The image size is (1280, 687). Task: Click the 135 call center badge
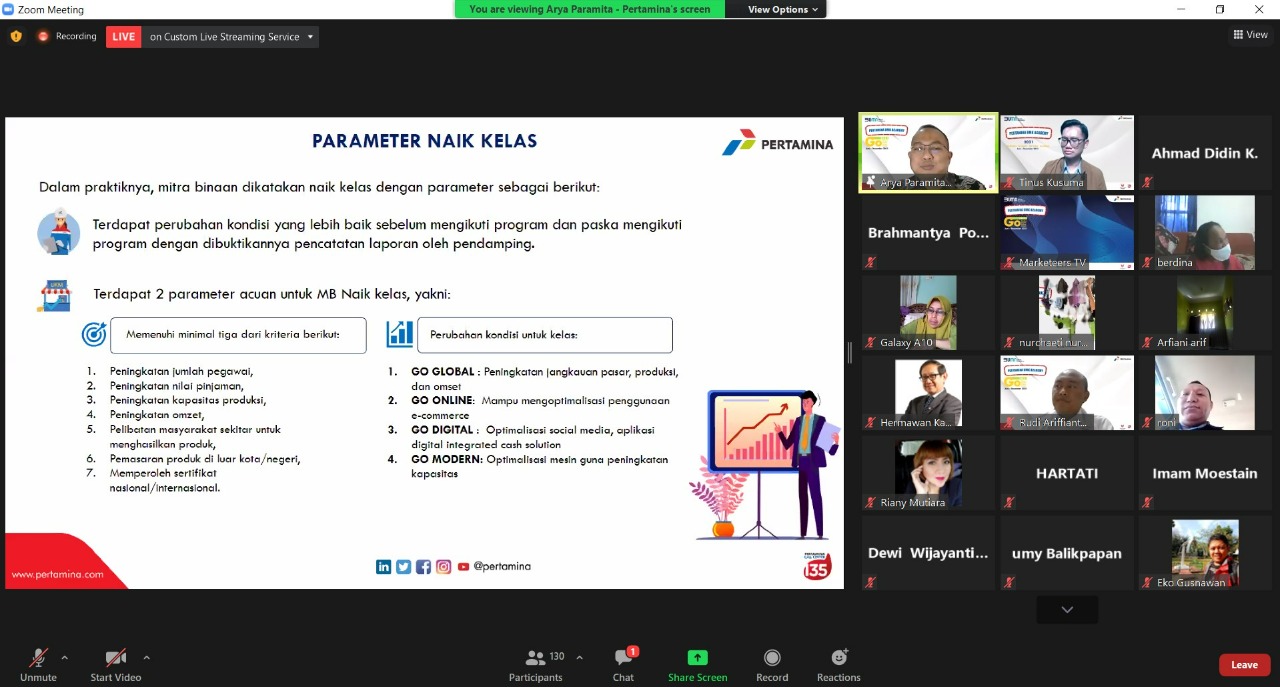coord(817,565)
